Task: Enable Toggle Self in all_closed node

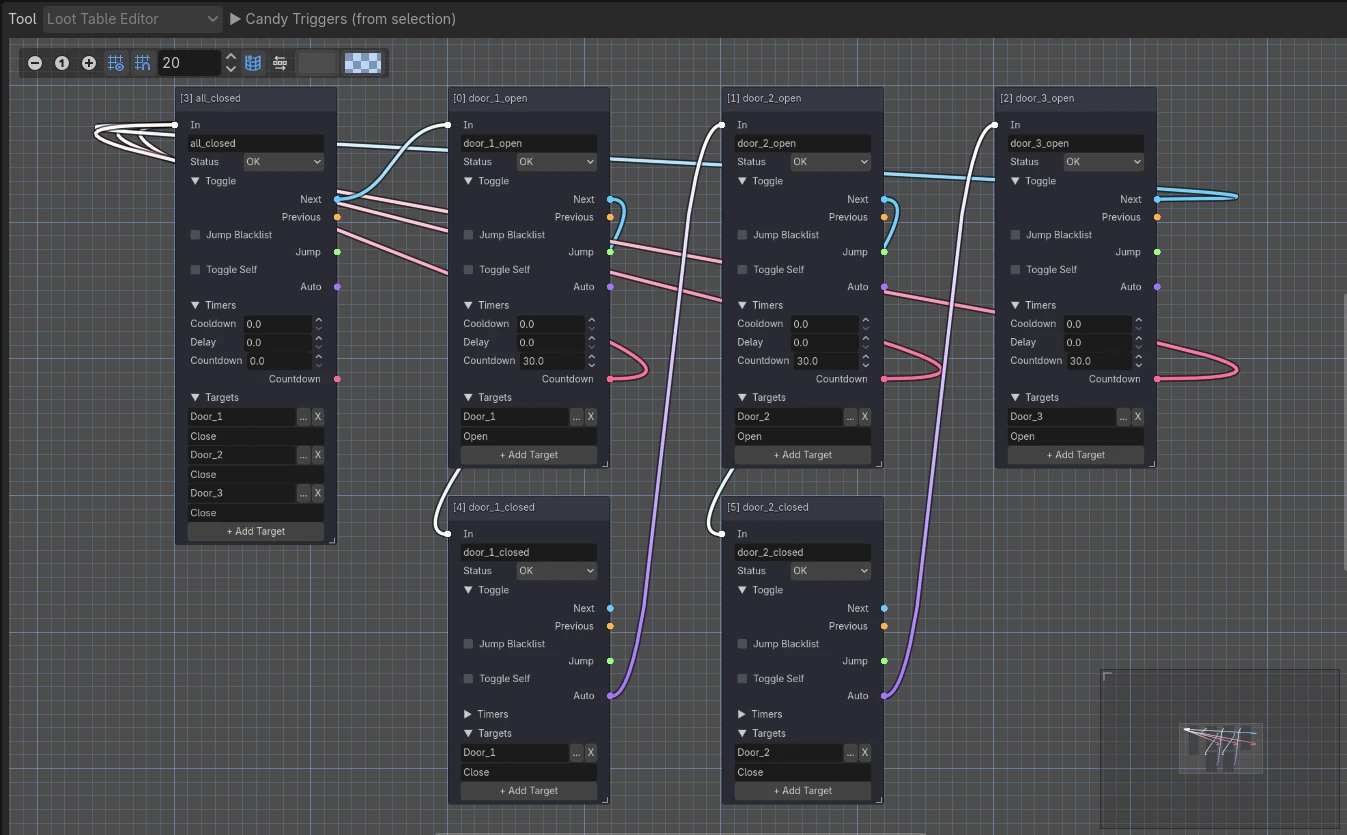Action: (x=196, y=269)
